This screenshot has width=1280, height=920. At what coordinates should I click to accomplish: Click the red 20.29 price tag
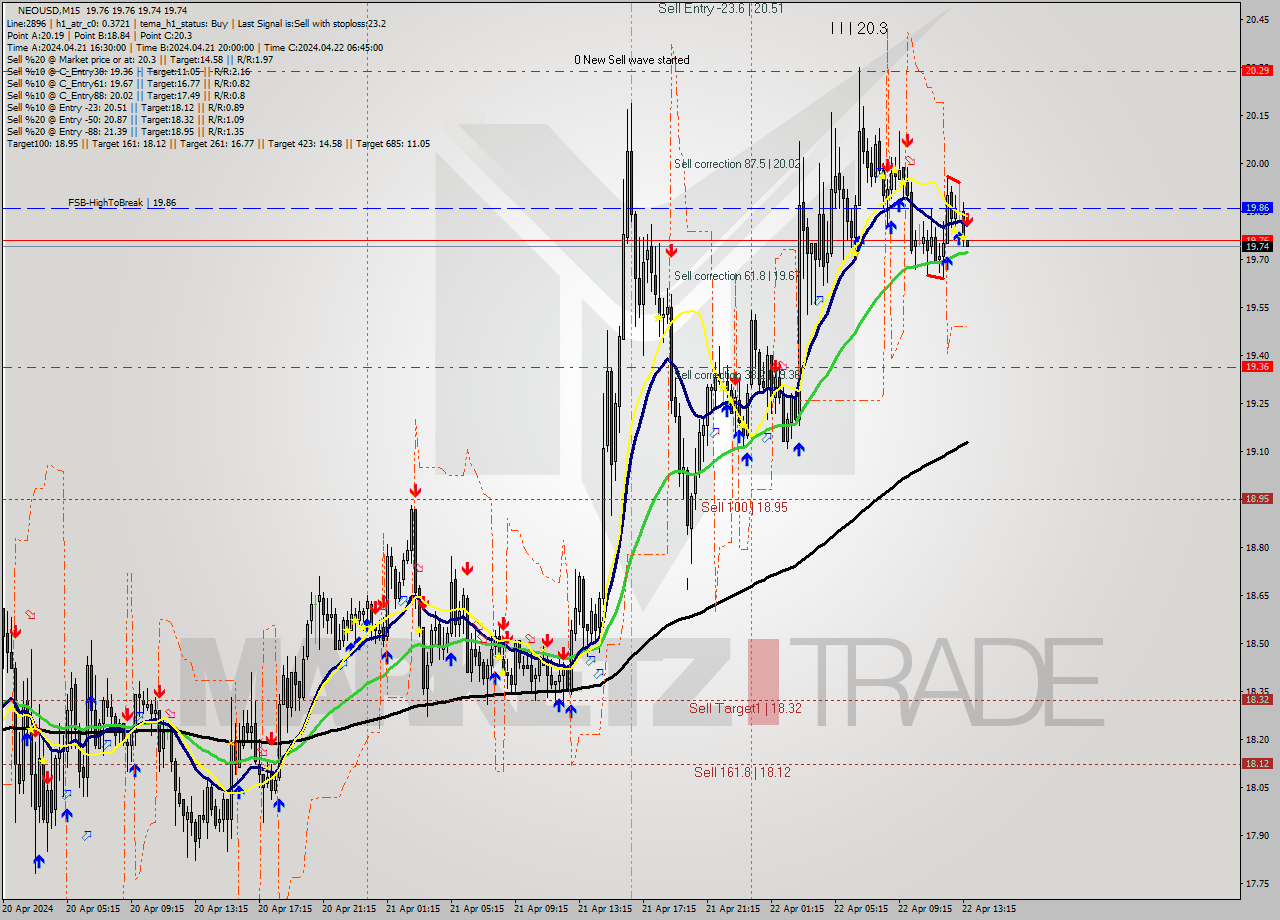click(1256, 70)
